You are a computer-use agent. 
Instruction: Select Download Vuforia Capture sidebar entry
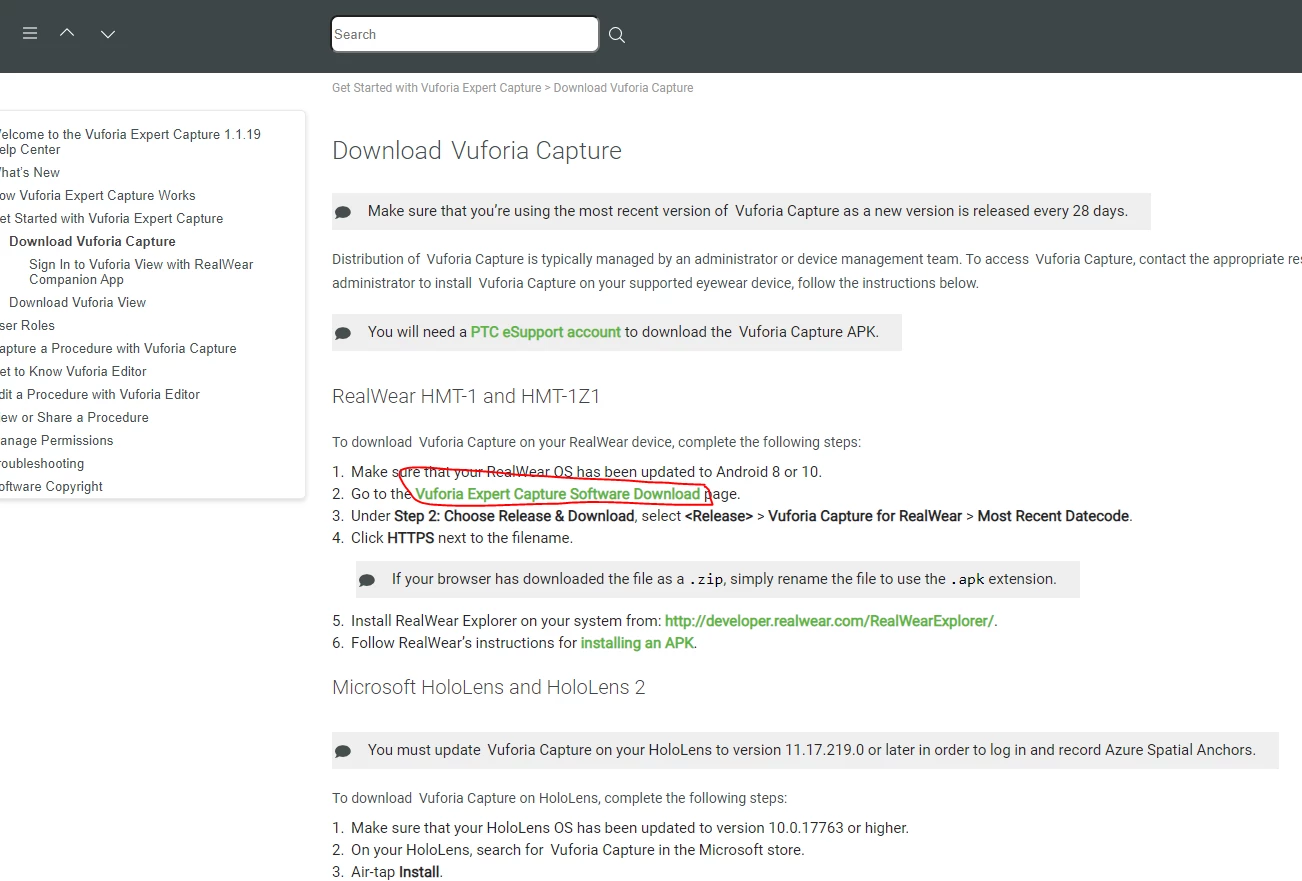(92, 241)
